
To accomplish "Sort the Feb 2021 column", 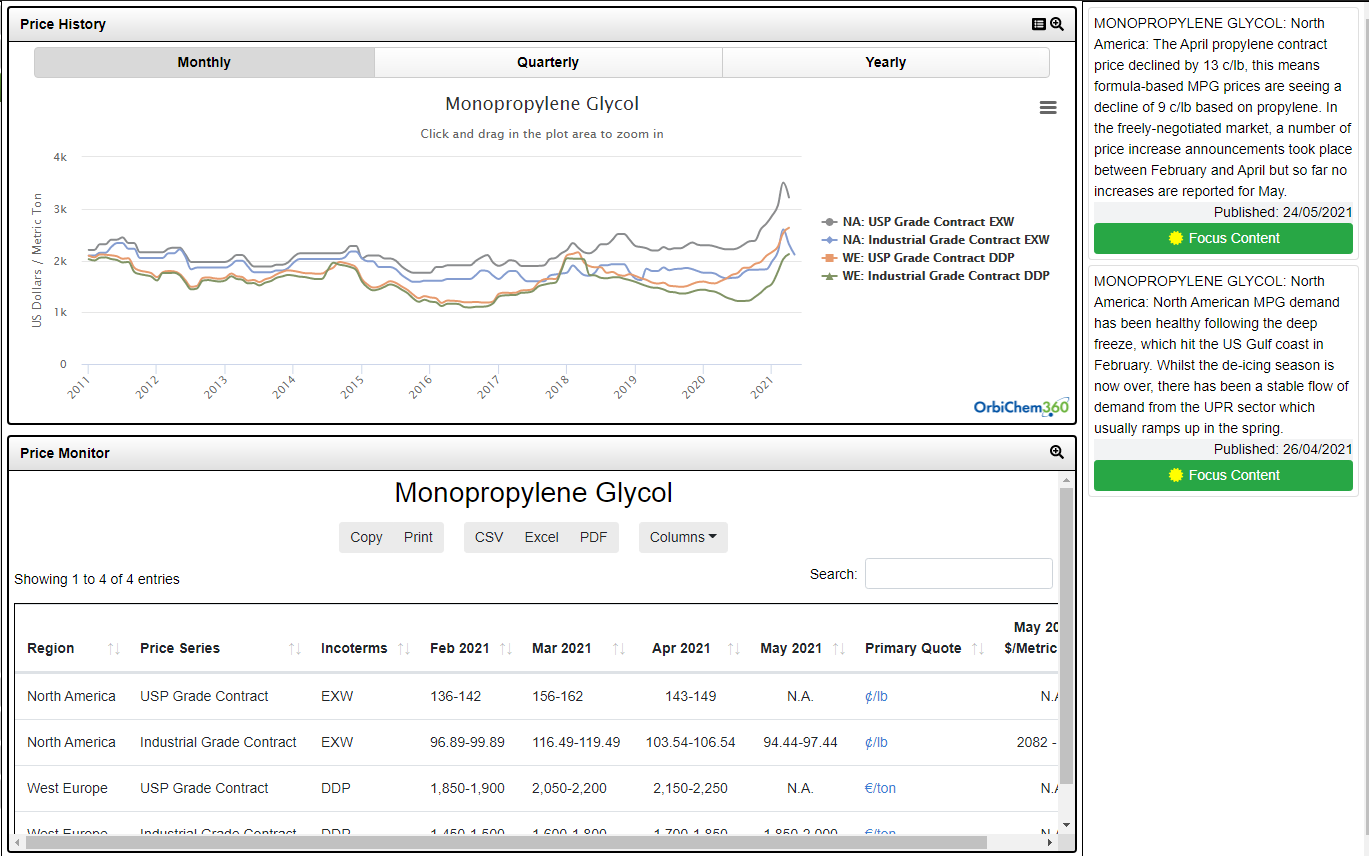I will pos(506,649).
